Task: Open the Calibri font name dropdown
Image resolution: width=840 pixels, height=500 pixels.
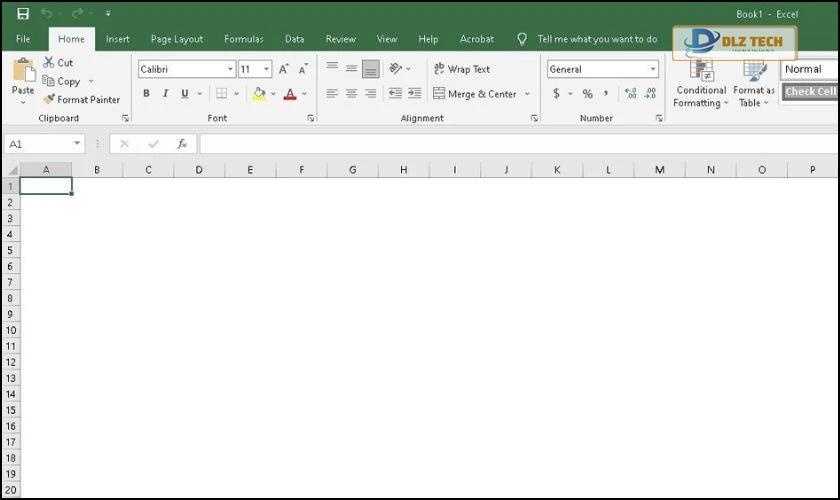Action: 230,69
